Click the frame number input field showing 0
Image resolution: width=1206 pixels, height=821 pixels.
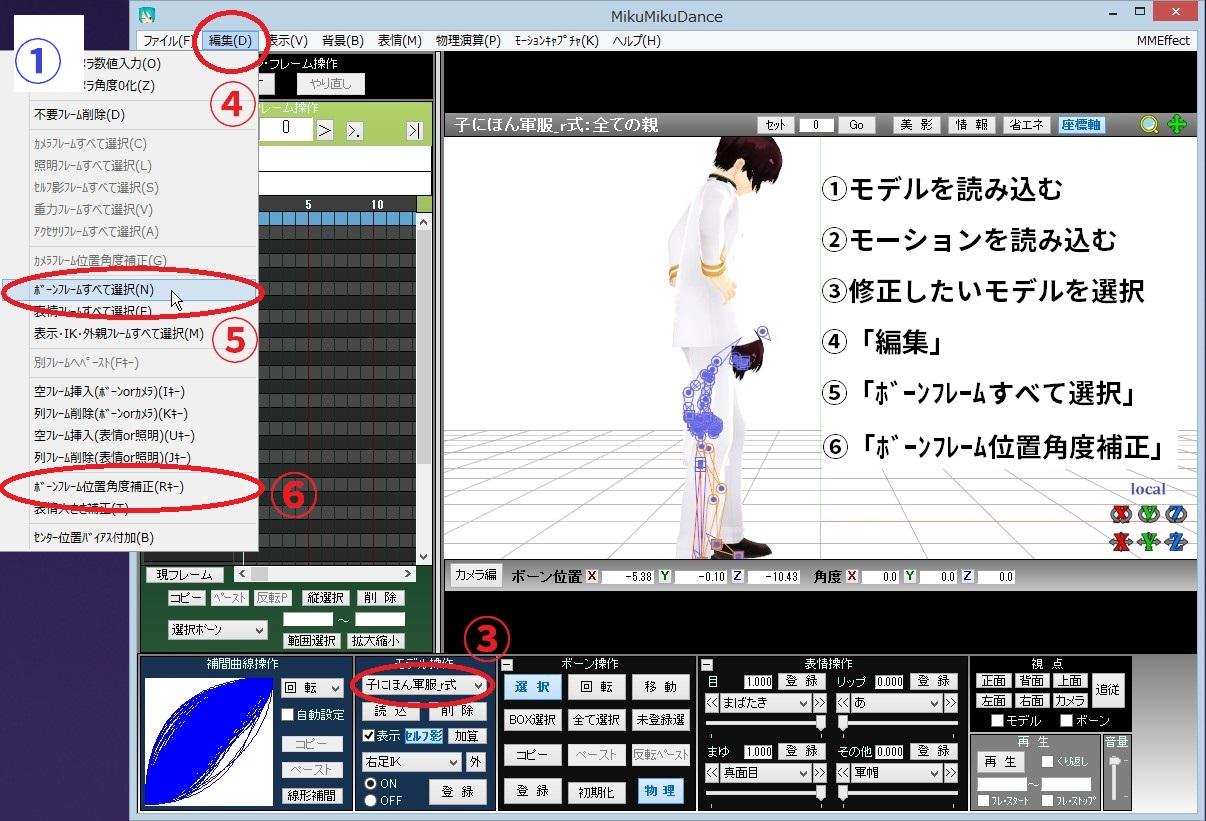click(x=285, y=128)
